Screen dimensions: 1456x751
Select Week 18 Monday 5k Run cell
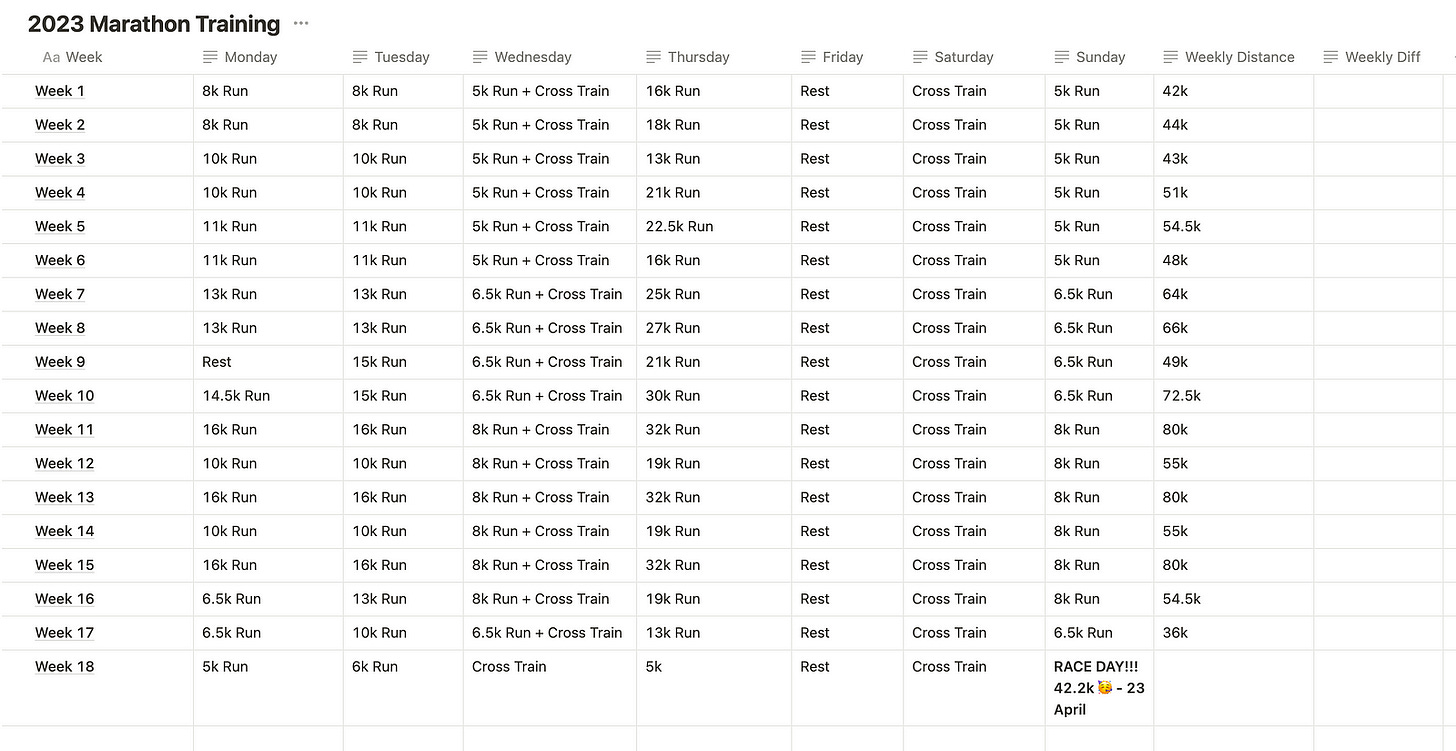[x=268, y=688]
